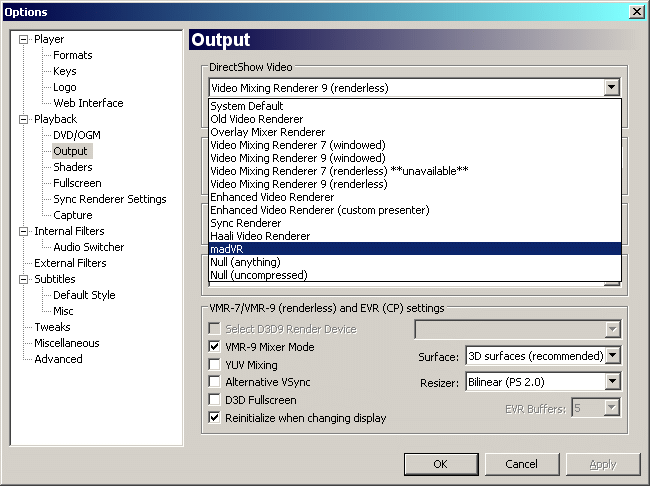Go to Web Interface settings
Screen dimensions: 650x486
tap(88, 103)
